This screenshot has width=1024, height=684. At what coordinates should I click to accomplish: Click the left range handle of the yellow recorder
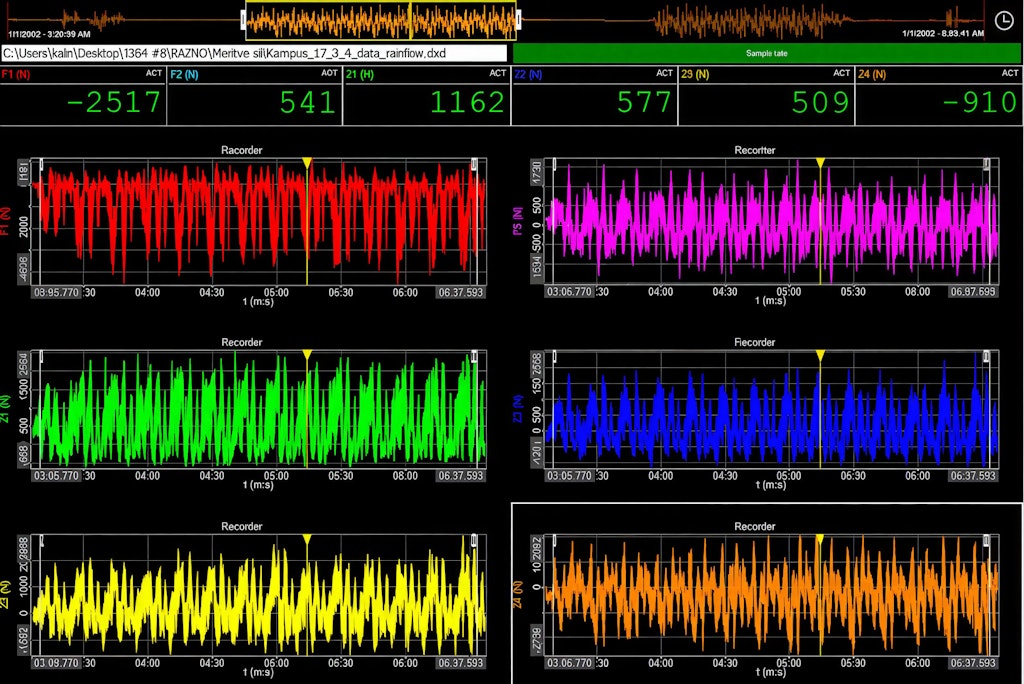tap(41, 541)
